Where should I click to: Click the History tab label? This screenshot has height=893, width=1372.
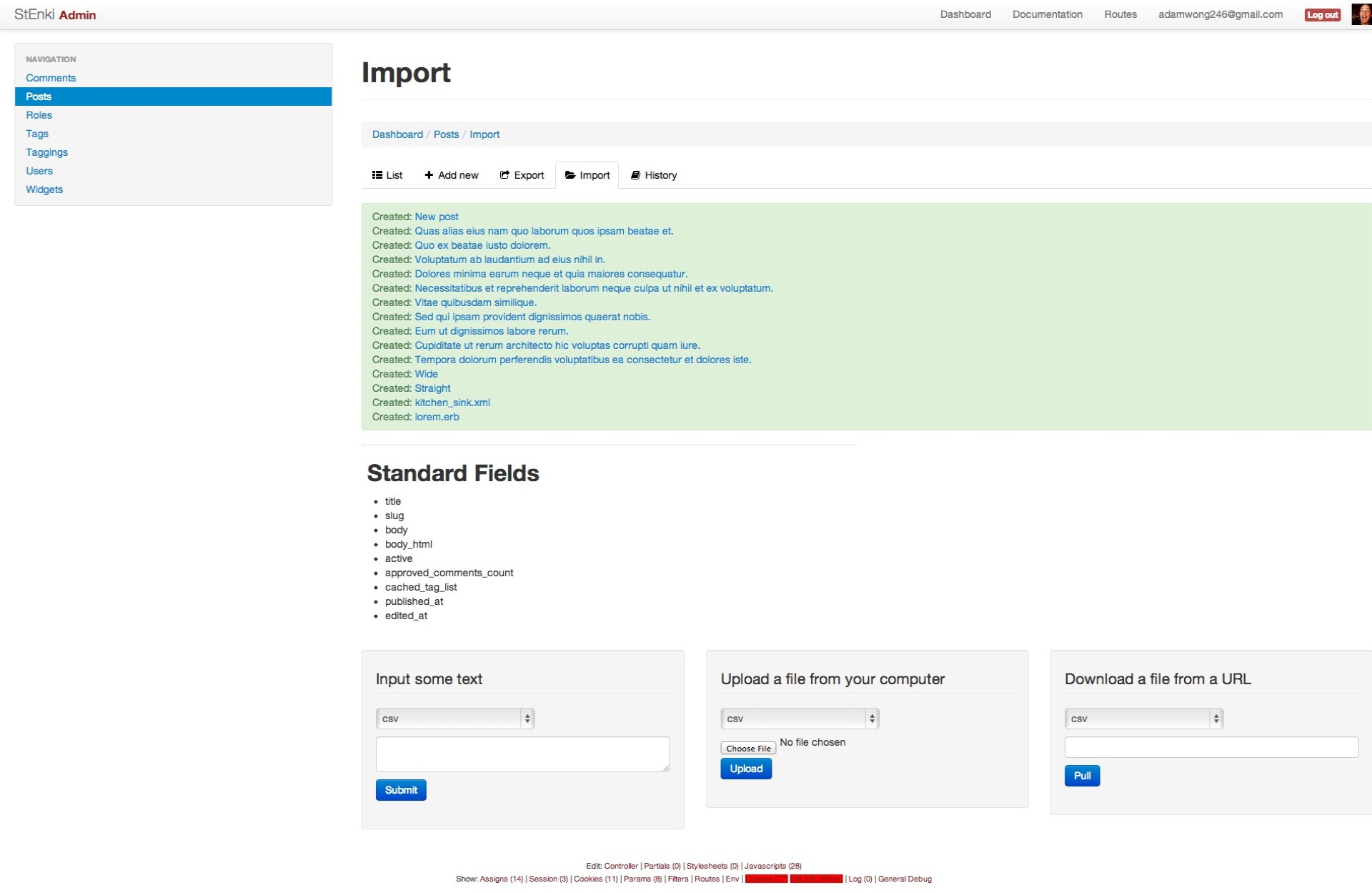(x=660, y=175)
